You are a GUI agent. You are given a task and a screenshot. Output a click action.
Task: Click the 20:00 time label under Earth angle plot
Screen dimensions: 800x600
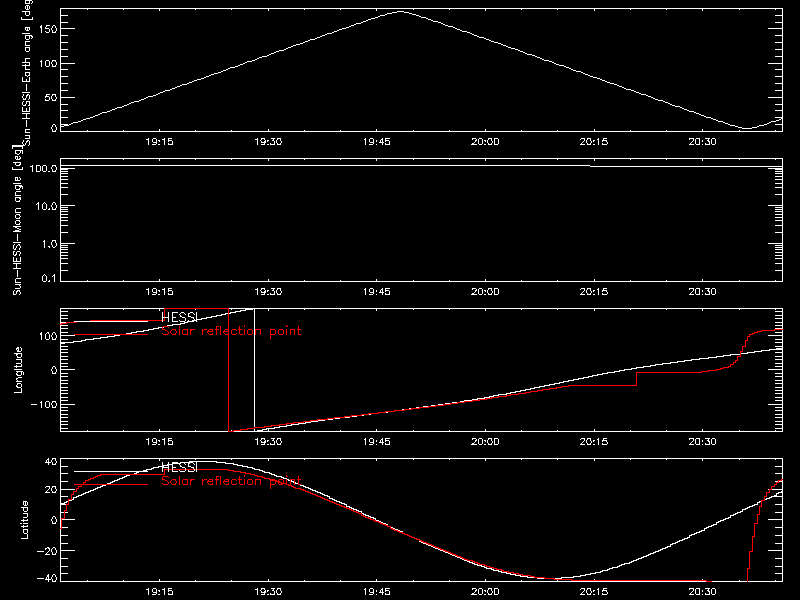point(485,142)
